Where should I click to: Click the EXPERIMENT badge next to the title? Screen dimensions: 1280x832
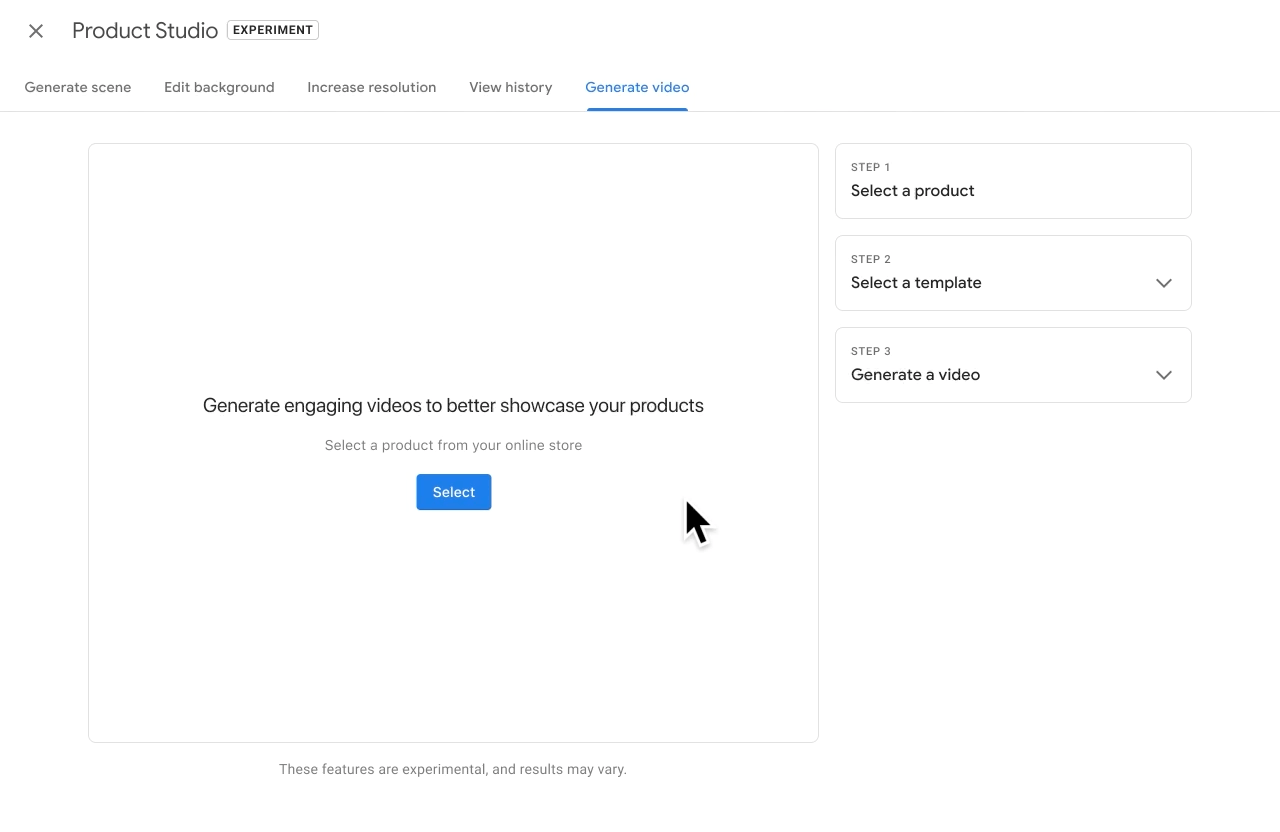pyautogui.click(x=273, y=30)
